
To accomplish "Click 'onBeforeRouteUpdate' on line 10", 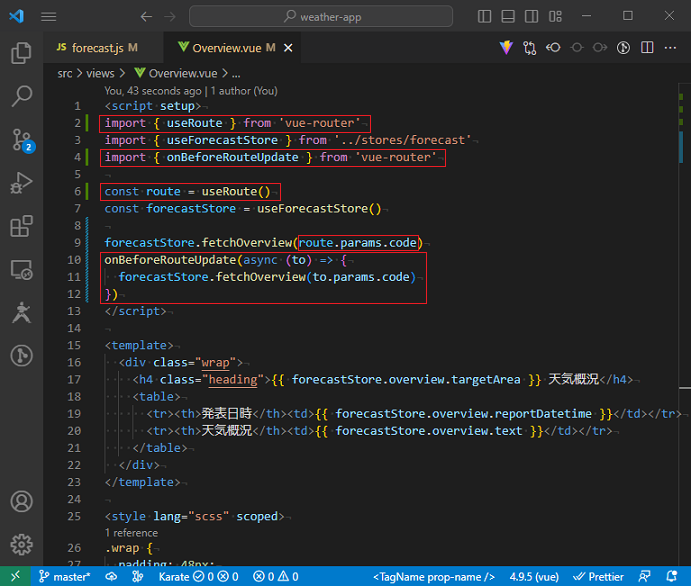I will click(x=170, y=260).
